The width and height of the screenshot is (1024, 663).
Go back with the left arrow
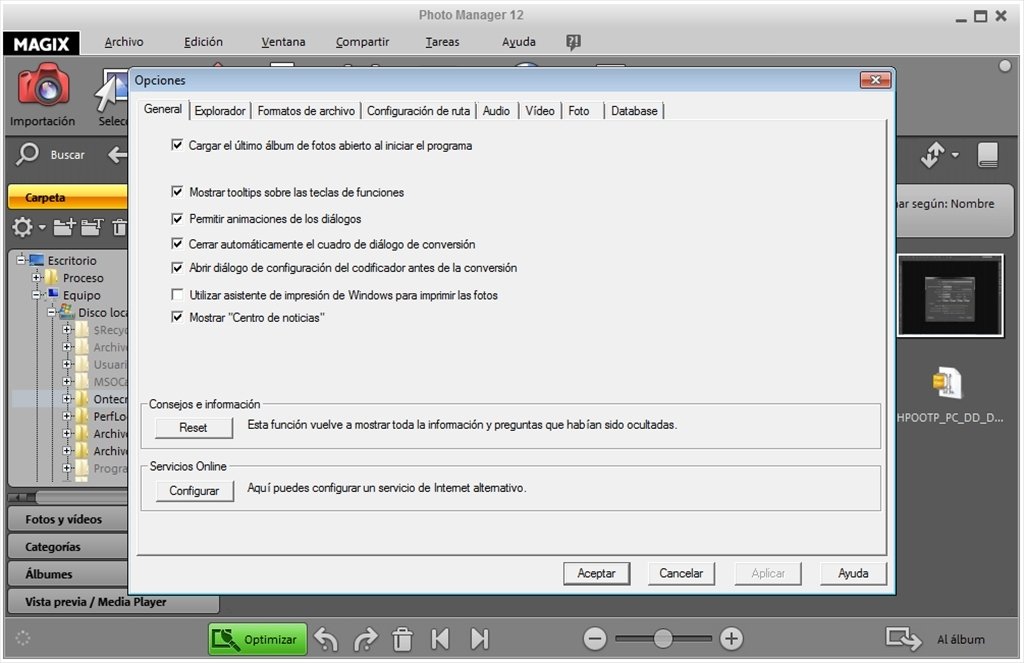(x=118, y=155)
